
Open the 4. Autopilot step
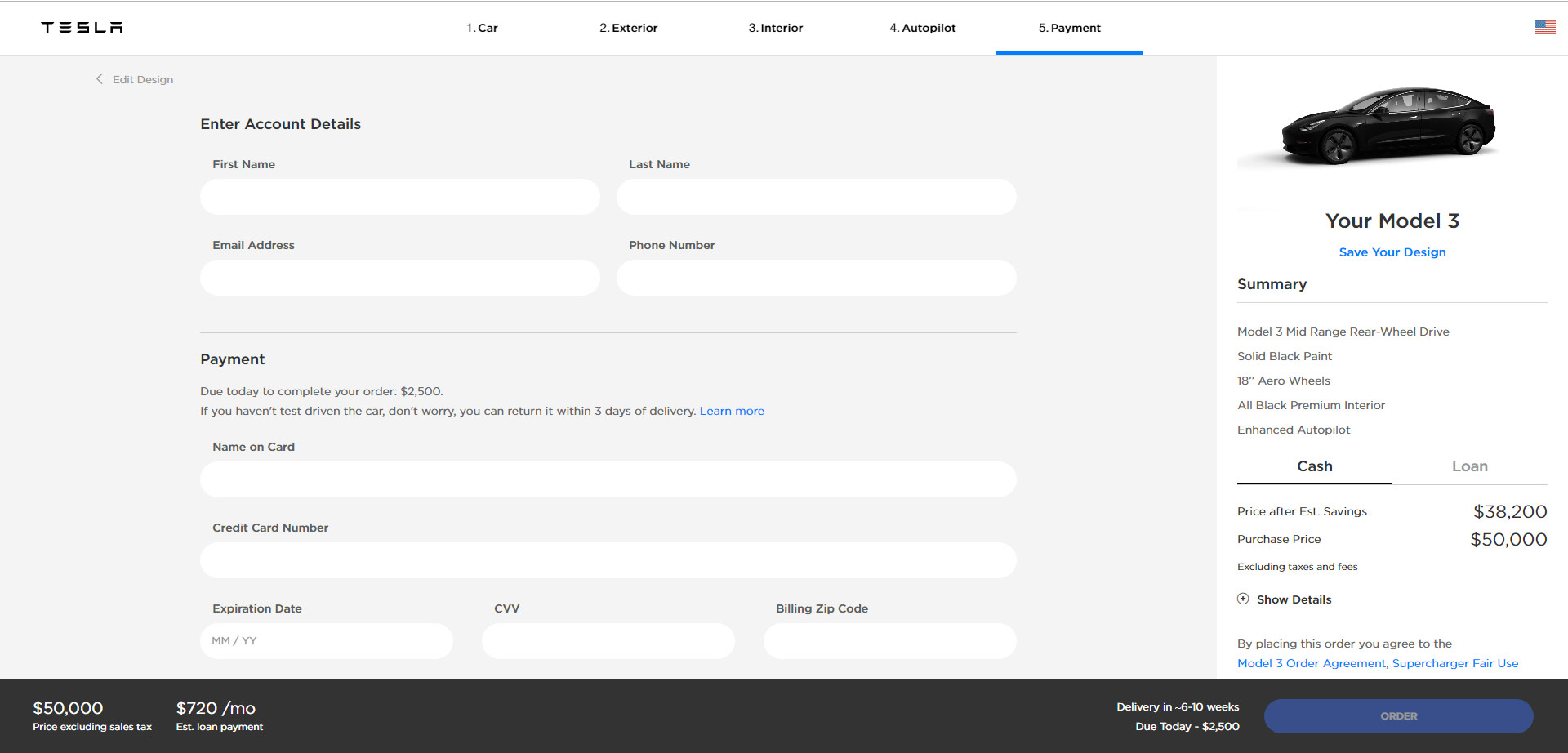(x=922, y=28)
